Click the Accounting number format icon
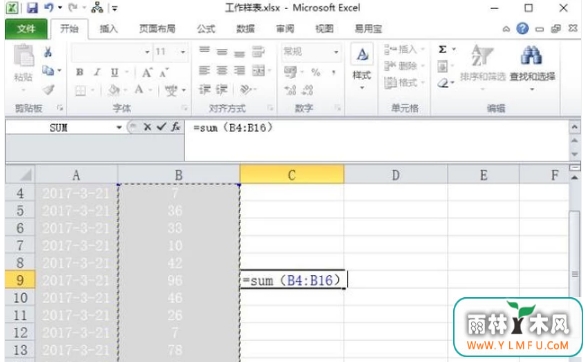 290,71
